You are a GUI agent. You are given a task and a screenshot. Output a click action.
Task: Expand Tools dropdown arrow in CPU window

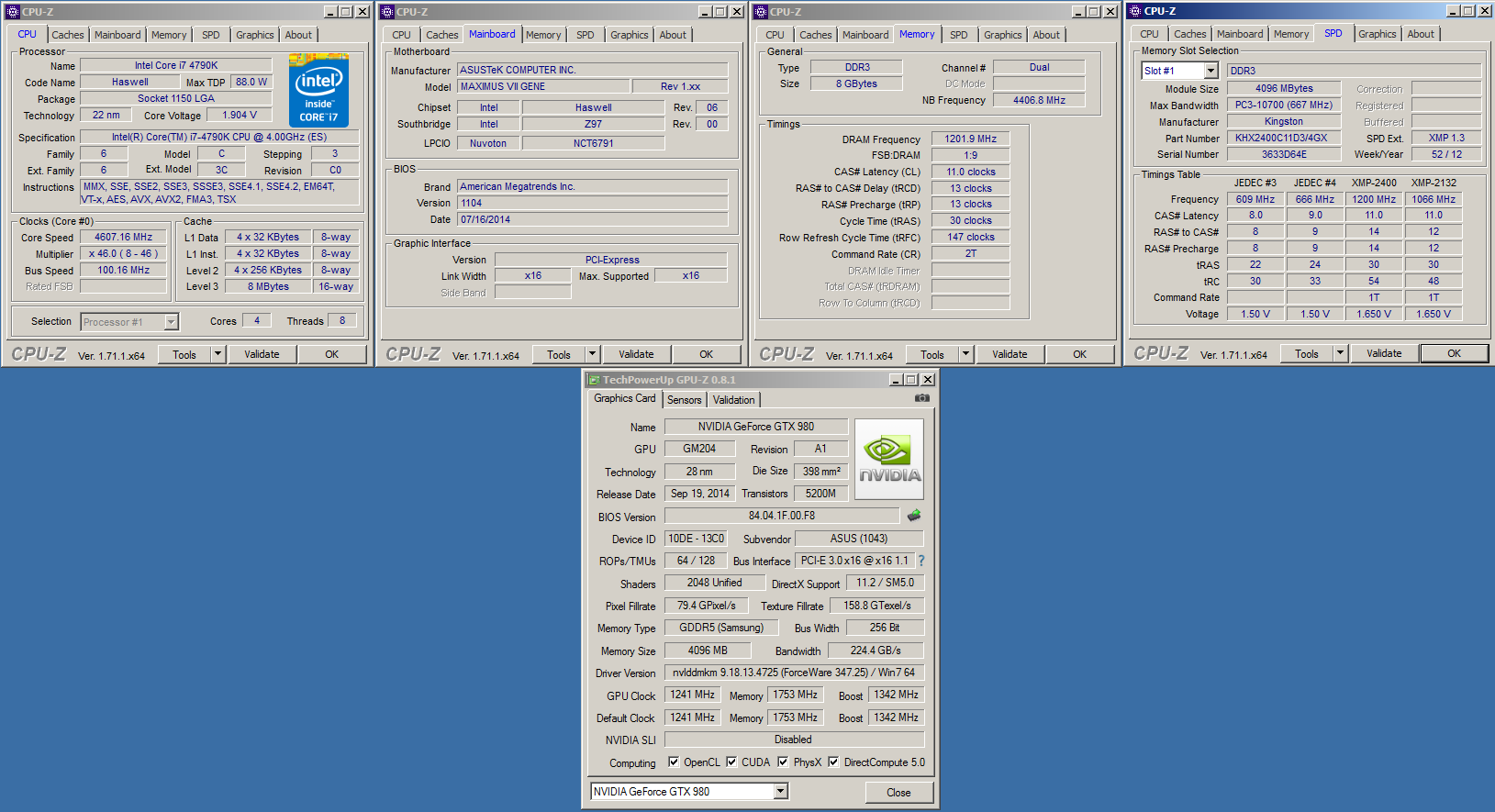pyautogui.click(x=218, y=354)
